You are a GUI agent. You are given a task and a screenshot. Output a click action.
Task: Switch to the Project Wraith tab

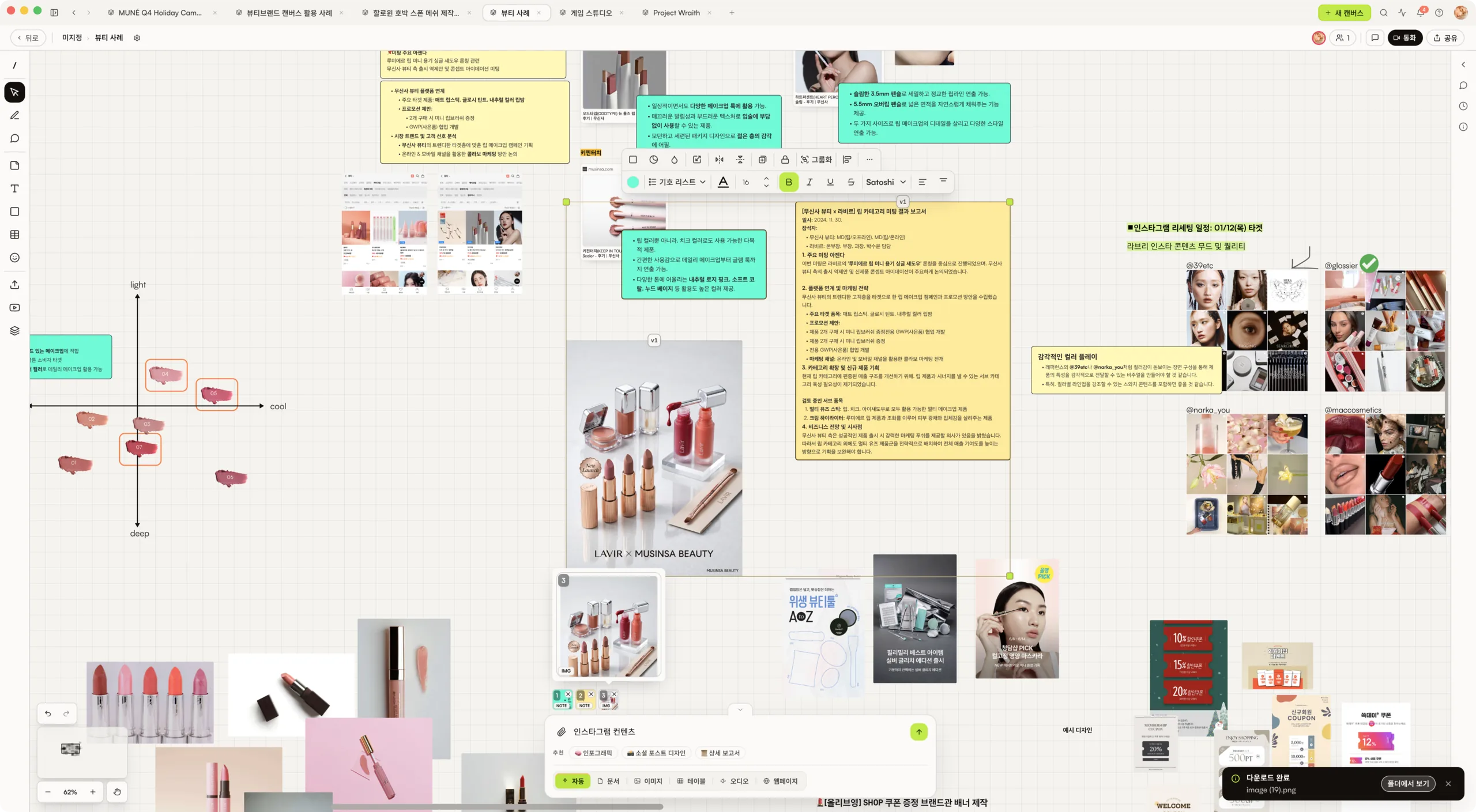[x=676, y=13]
